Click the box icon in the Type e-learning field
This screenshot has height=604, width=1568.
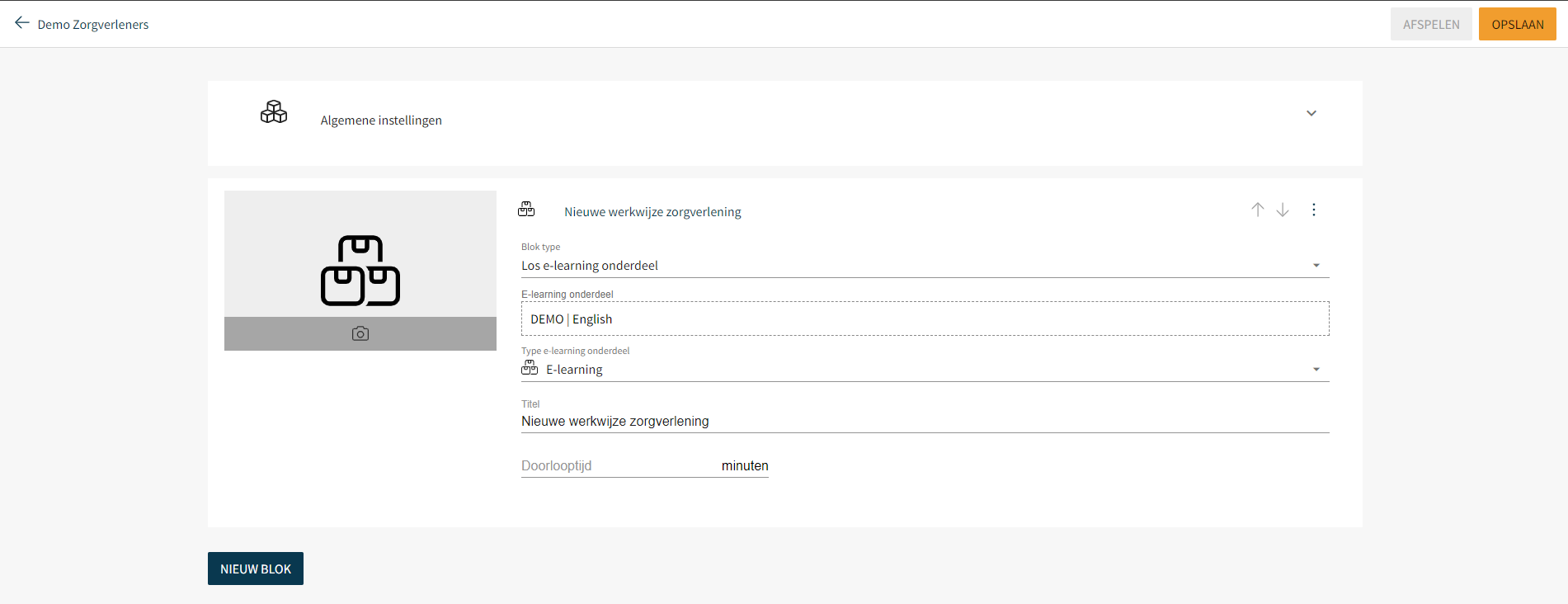click(x=530, y=369)
